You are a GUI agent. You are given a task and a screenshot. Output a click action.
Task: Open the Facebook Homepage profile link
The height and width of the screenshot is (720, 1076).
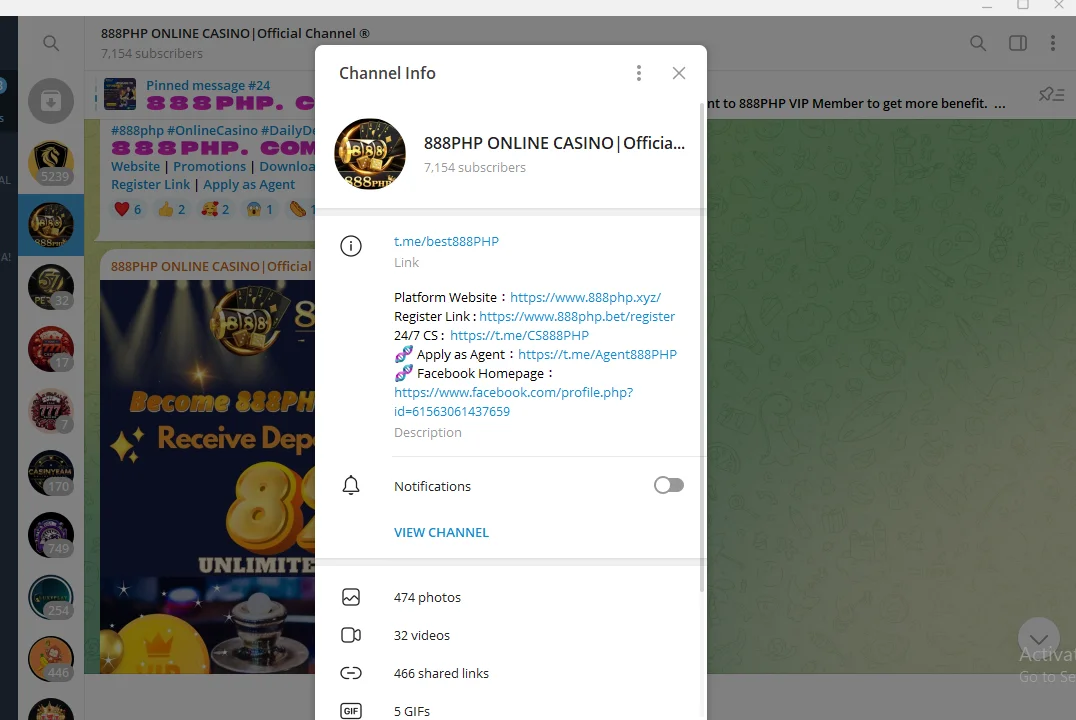tap(513, 402)
